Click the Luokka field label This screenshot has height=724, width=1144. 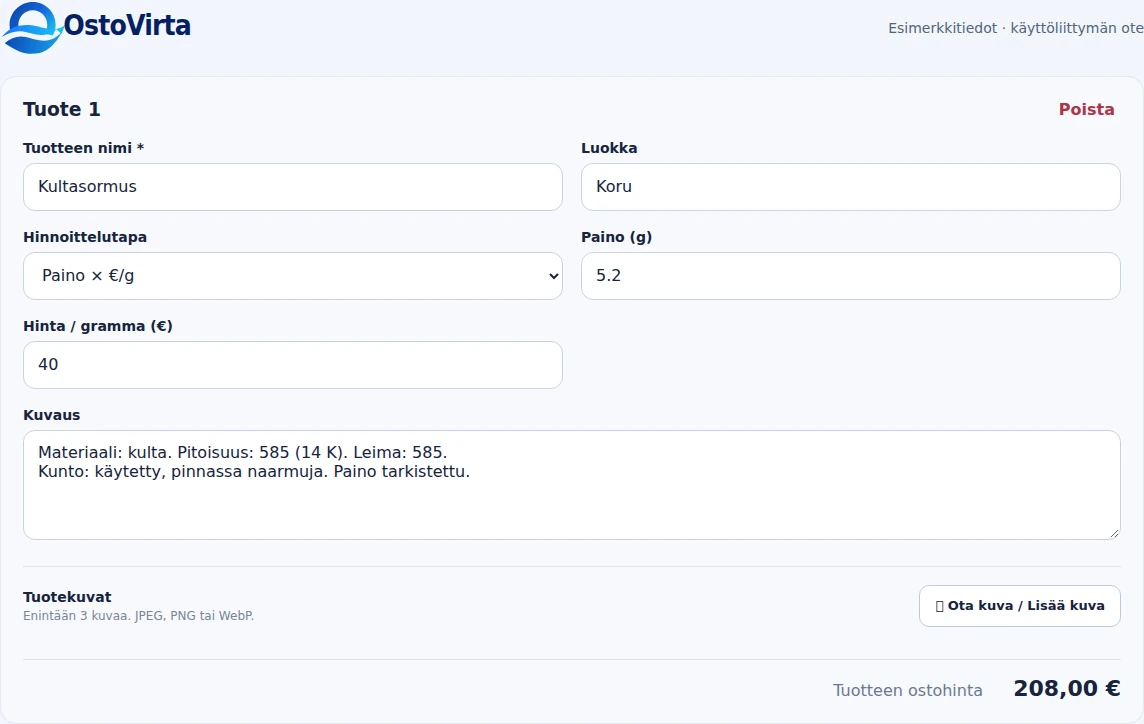tap(609, 148)
